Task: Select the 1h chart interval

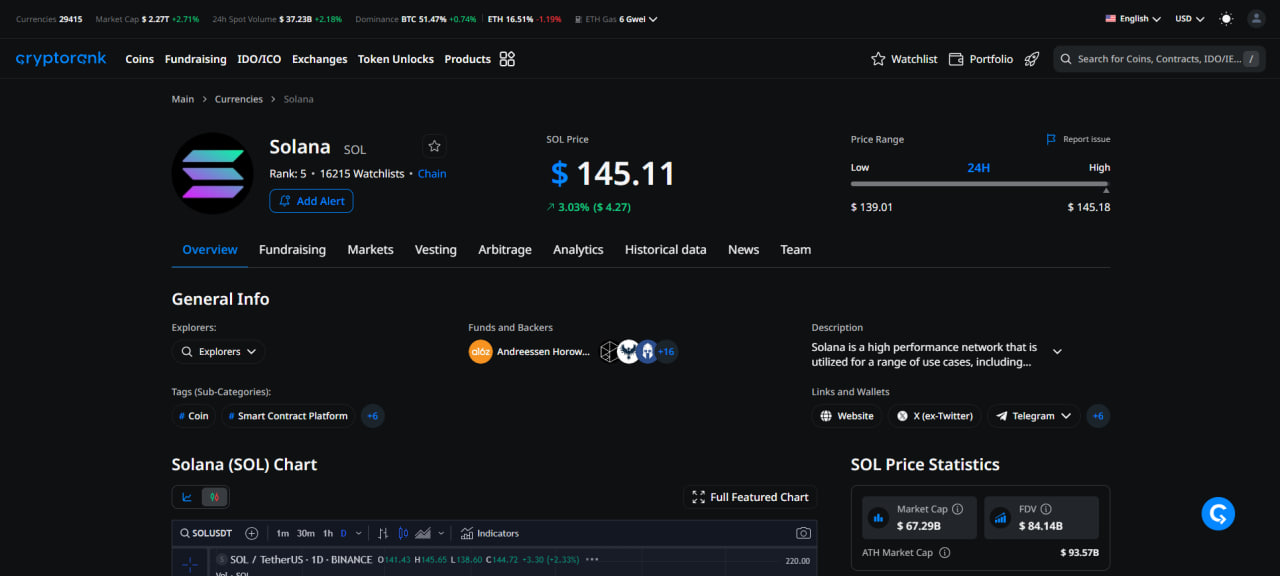Action: pos(328,533)
